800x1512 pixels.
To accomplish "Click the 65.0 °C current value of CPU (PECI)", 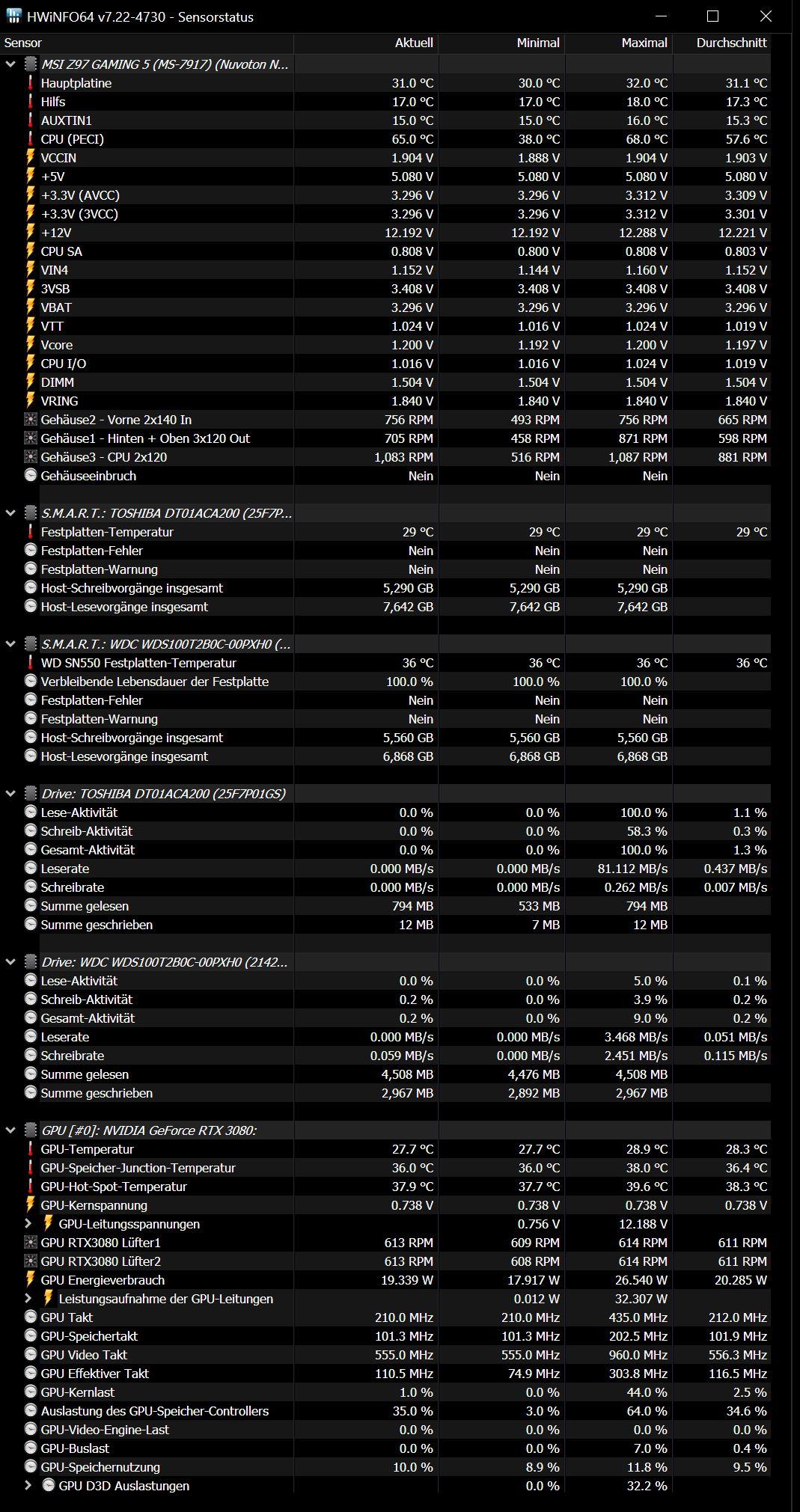I will coord(412,139).
